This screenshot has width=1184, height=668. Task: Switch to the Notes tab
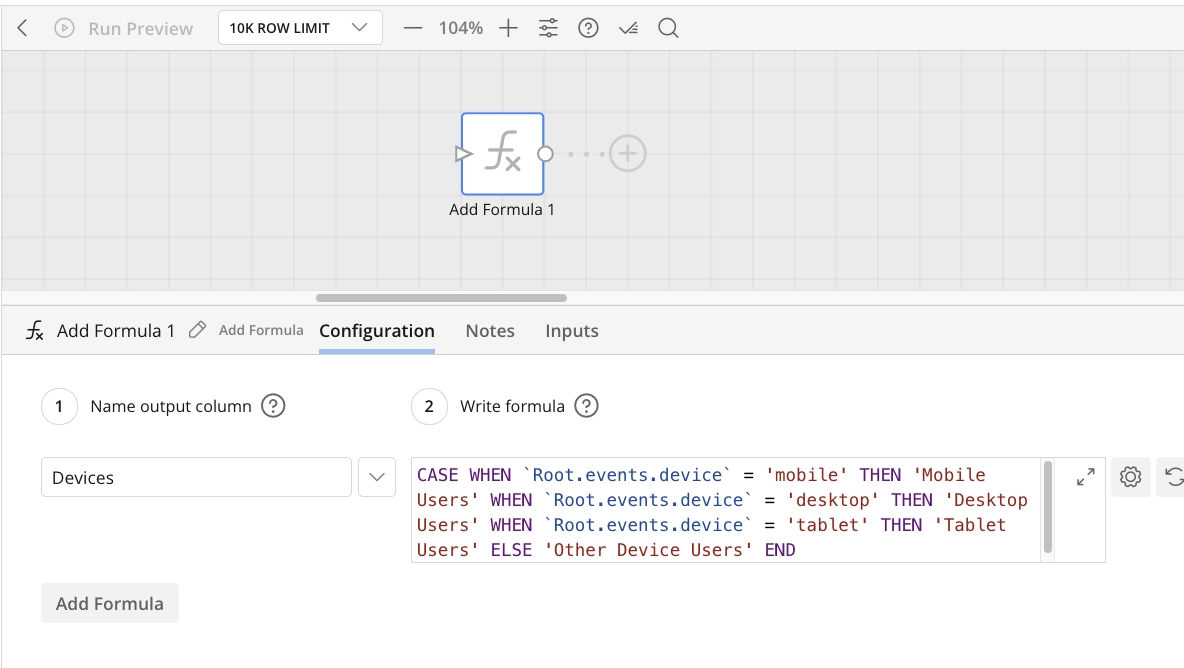(x=490, y=331)
